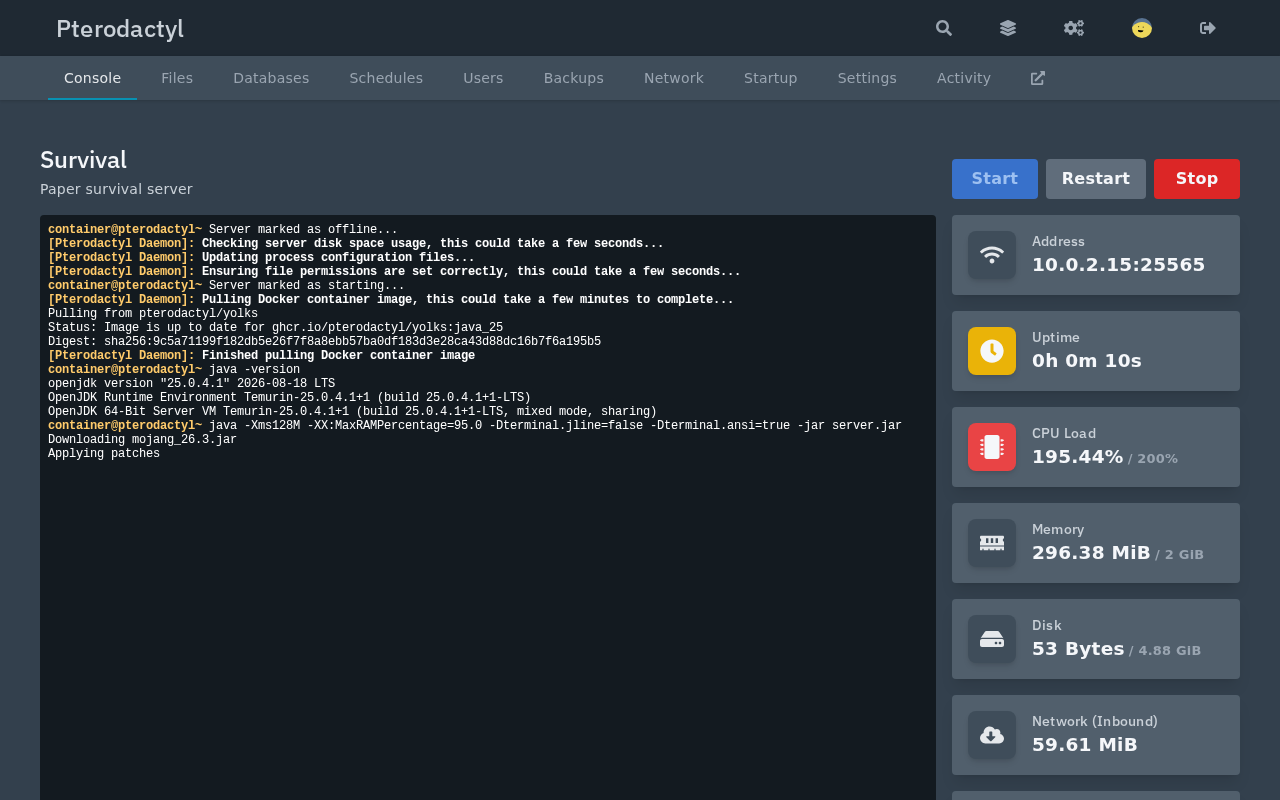The image size is (1280, 800).
Task: Select the address 10.0.2.15:25565
Action: (1118, 265)
